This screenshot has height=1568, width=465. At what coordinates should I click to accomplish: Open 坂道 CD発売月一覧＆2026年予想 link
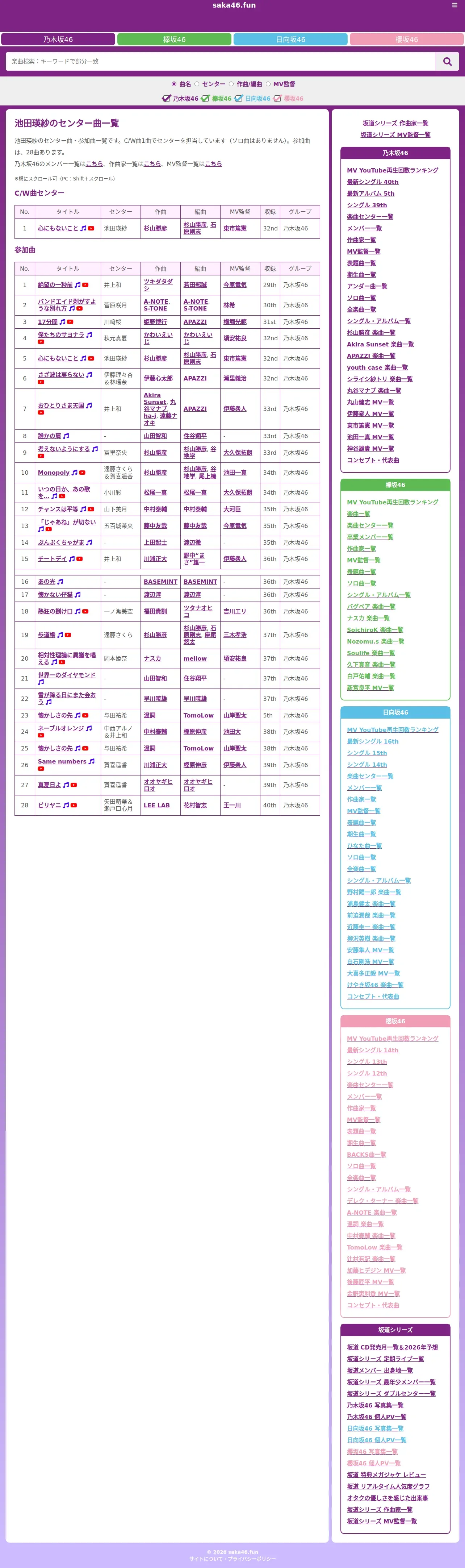point(392,1348)
